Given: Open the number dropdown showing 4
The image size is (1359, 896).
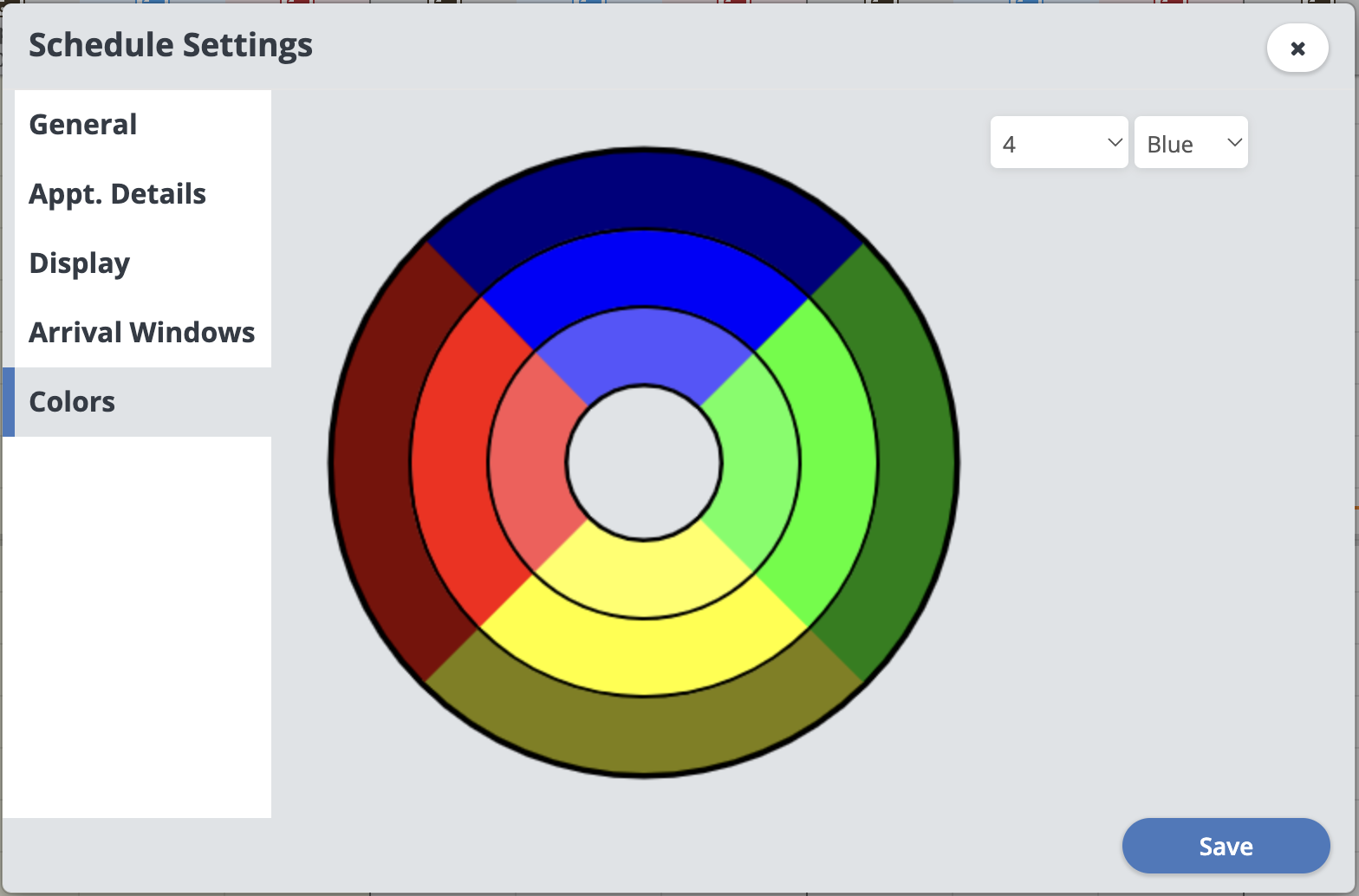Looking at the screenshot, I should click(1059, 143).
